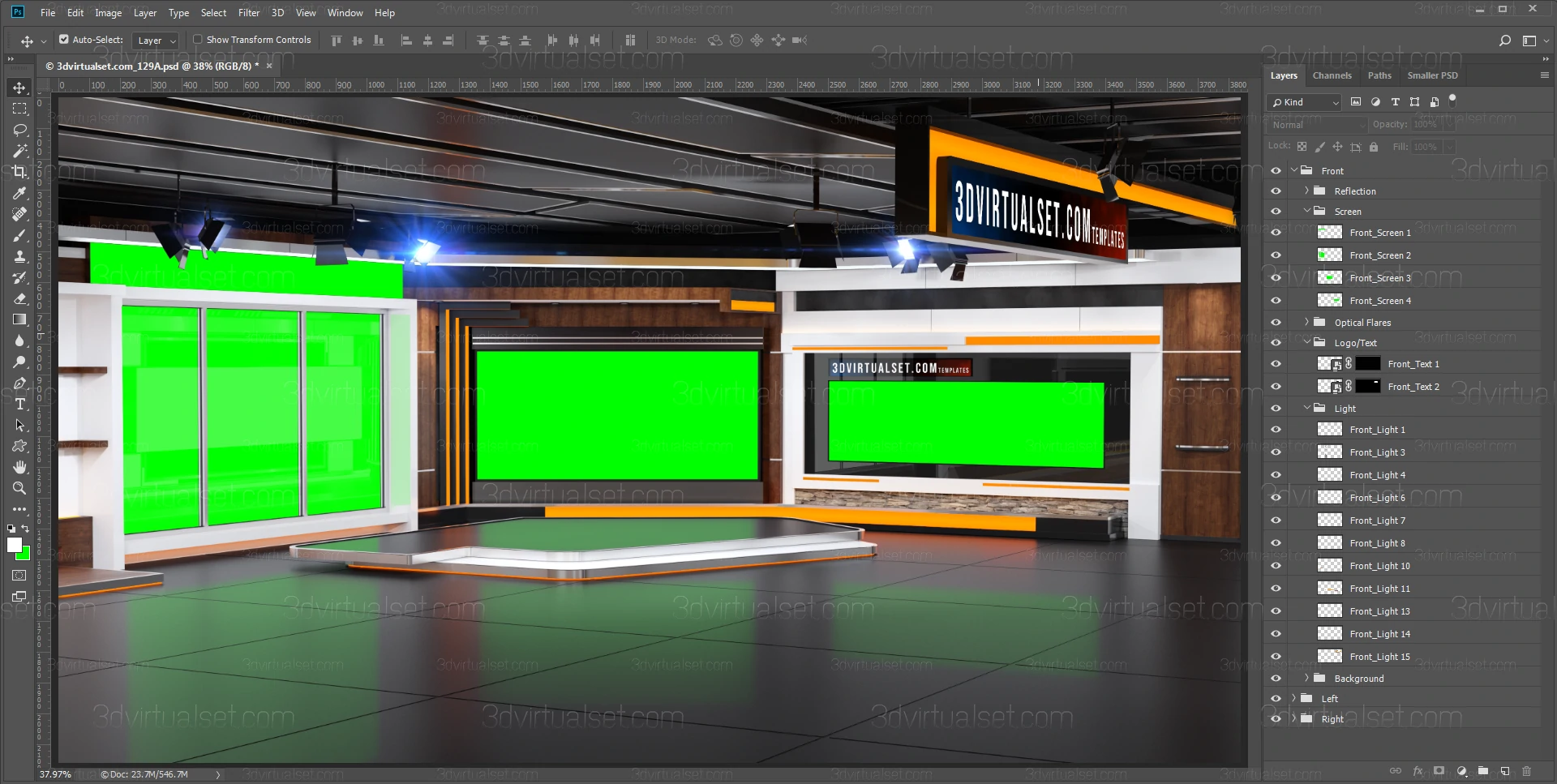Select the Eyedropper tool
Screen dimensions: 1557x784
(x=19, y=193)
